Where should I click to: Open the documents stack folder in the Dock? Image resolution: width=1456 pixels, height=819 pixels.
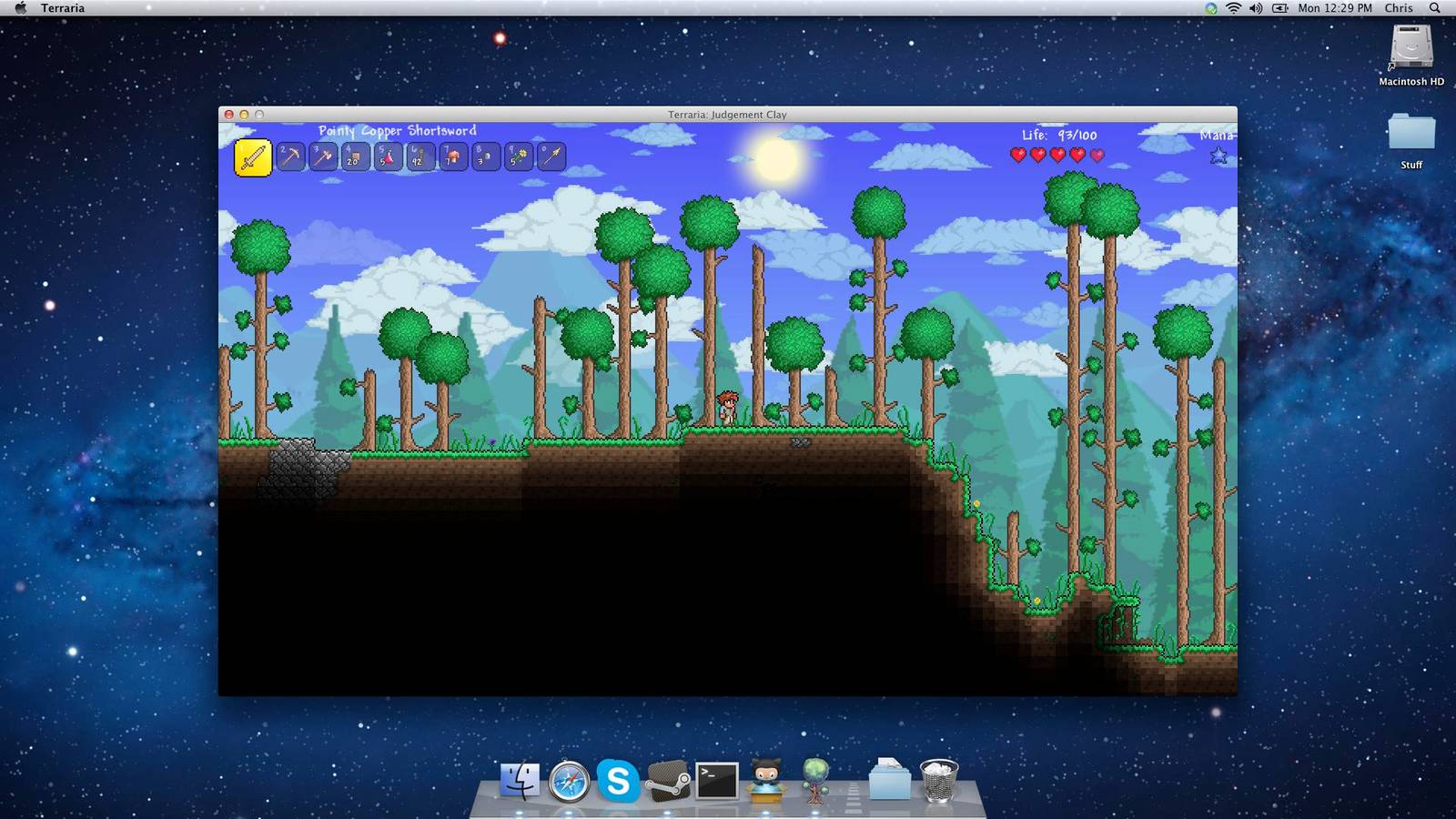click(889, 779)
